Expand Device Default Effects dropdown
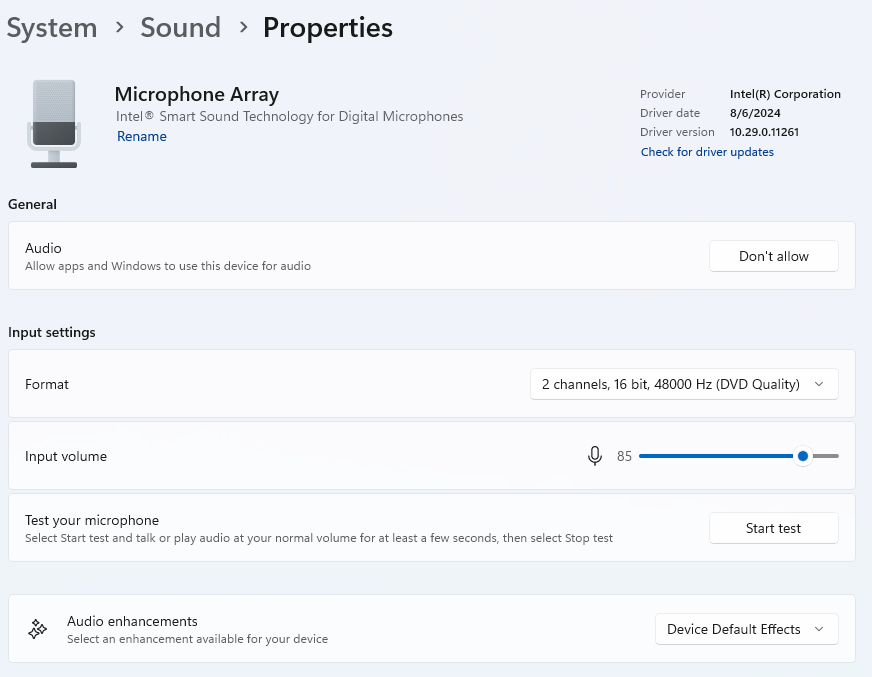The height and width of the screenshot is (677, 872). 746,629
